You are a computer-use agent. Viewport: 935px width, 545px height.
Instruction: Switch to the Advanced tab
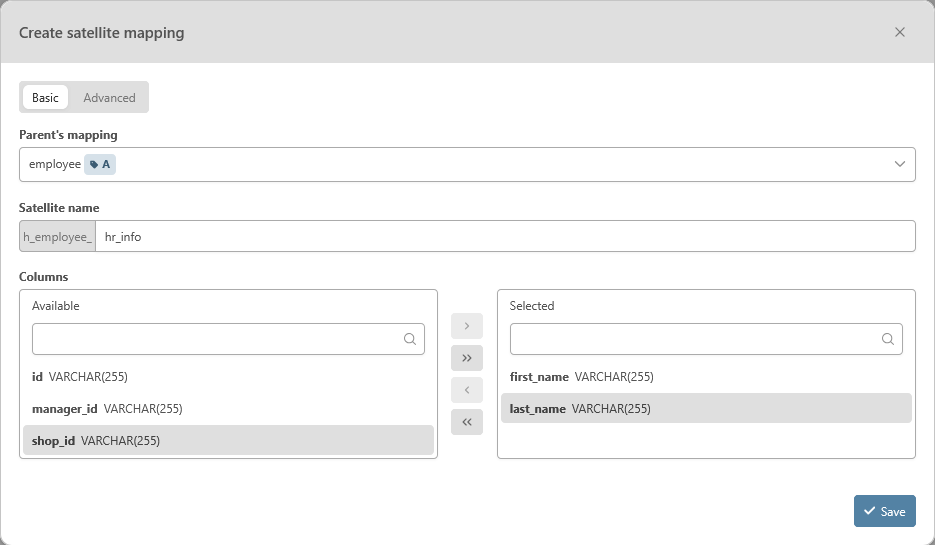point(109,97)
